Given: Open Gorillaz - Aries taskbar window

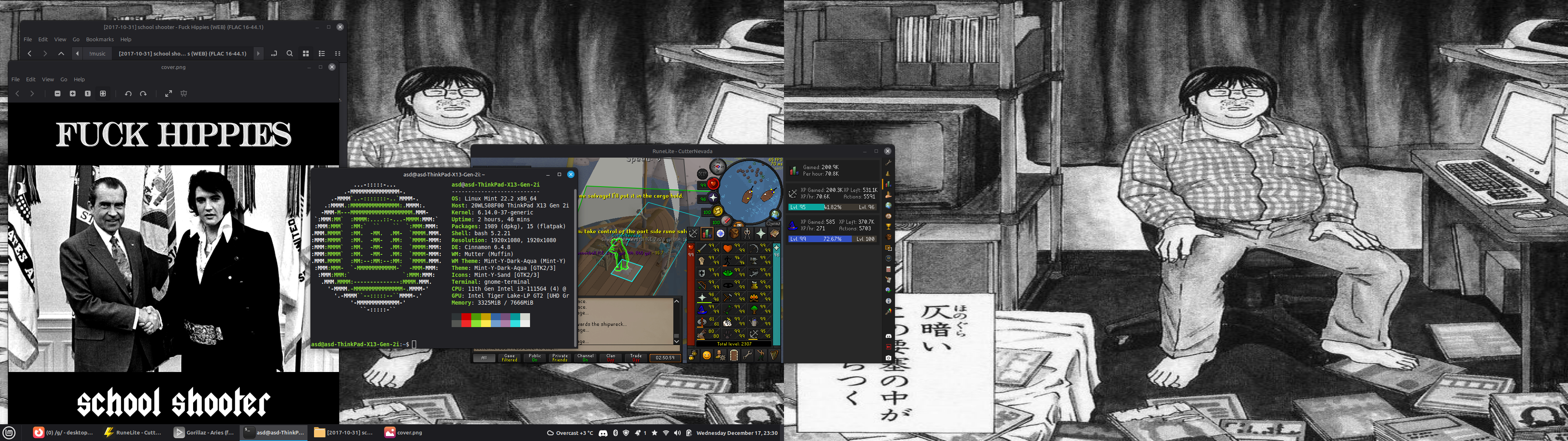Looking at the screenshot, I should [204, 432].
